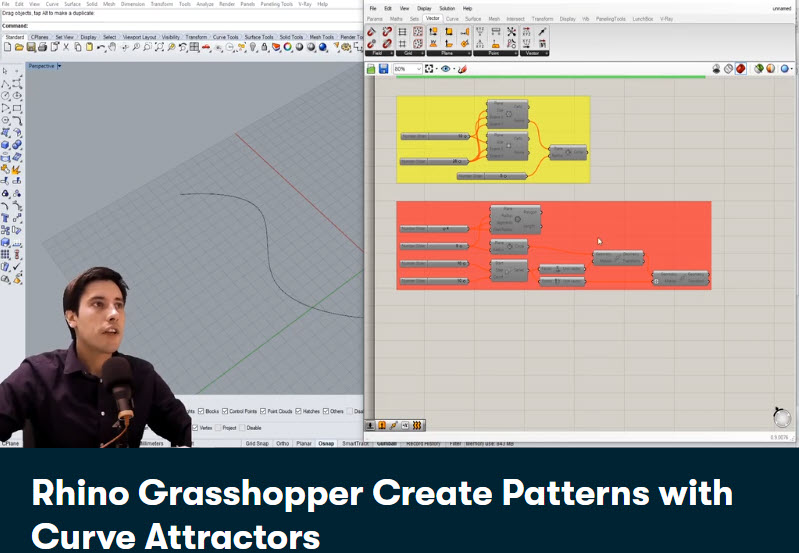Click the crossed-tools icon in Point panel

coord(511,32)
